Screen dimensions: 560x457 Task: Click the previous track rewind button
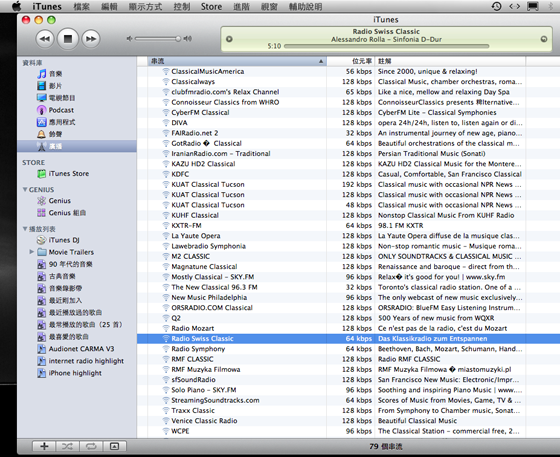45,39
